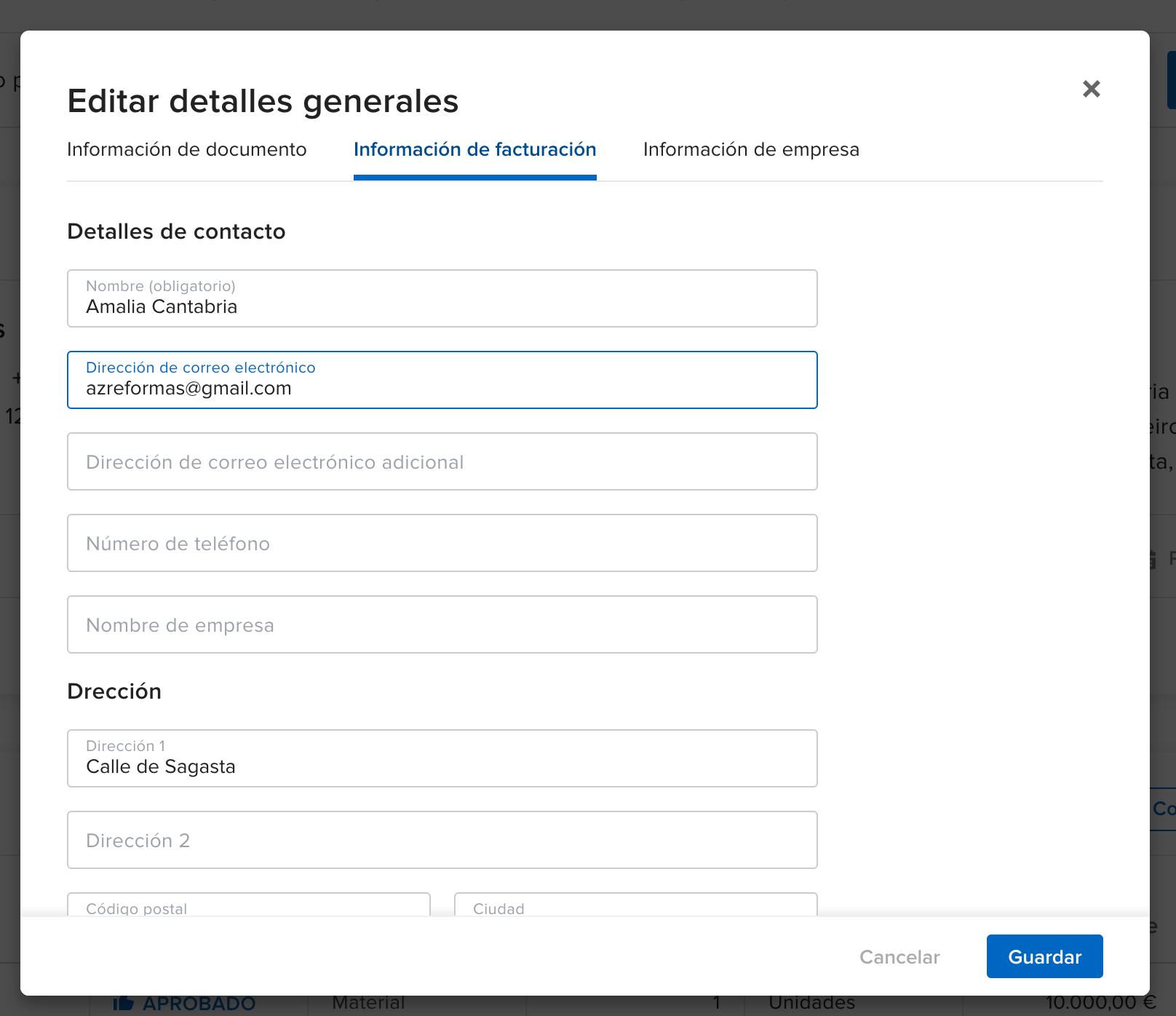
Task: Open the Información de empresa tab
Action: tap(750, 150)
